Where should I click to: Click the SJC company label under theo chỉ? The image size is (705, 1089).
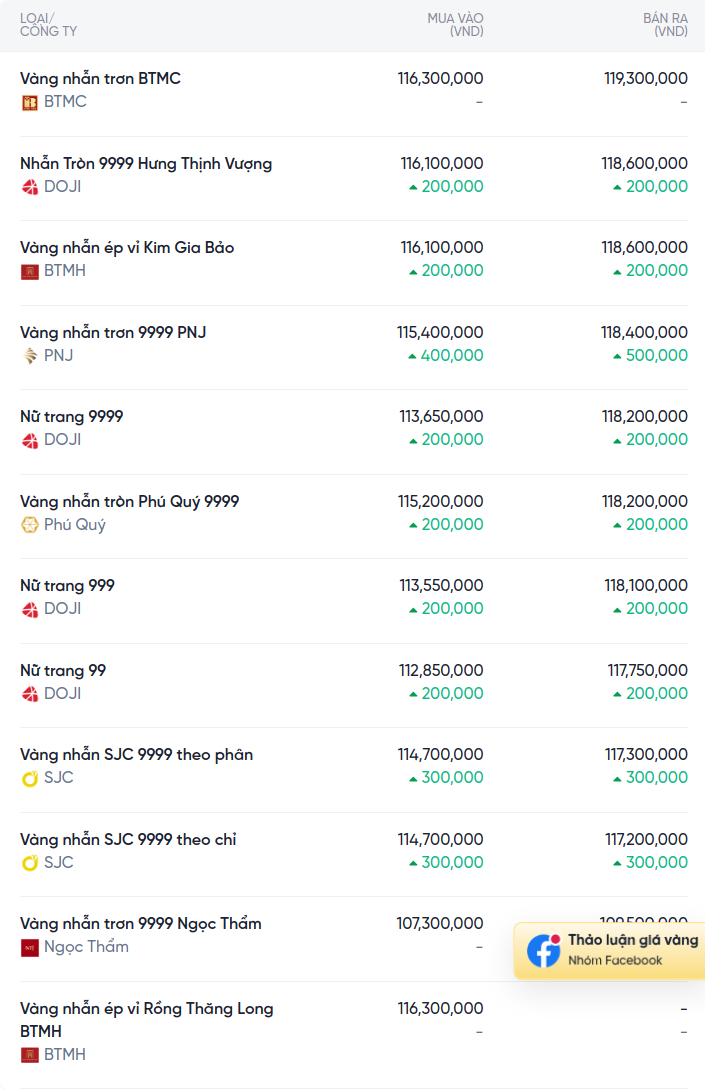58,863
